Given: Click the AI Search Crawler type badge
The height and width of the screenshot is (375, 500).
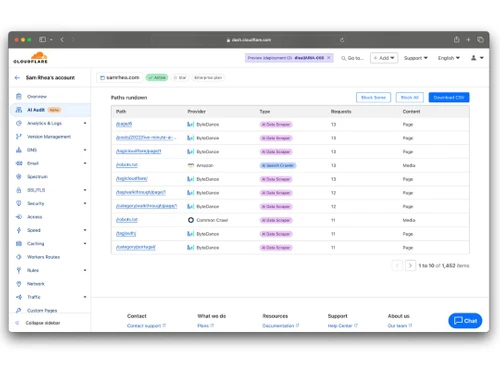Looking at the screenshot, I should point(278,165).
